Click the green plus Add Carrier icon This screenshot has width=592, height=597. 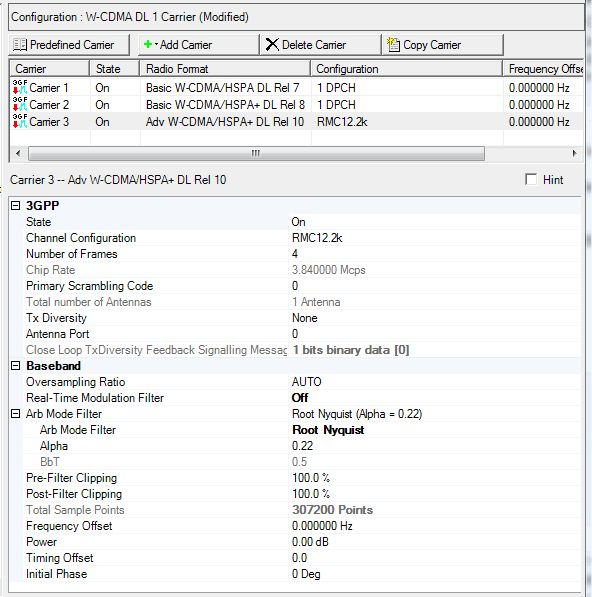pyautogui.click(x=148, y=45)
